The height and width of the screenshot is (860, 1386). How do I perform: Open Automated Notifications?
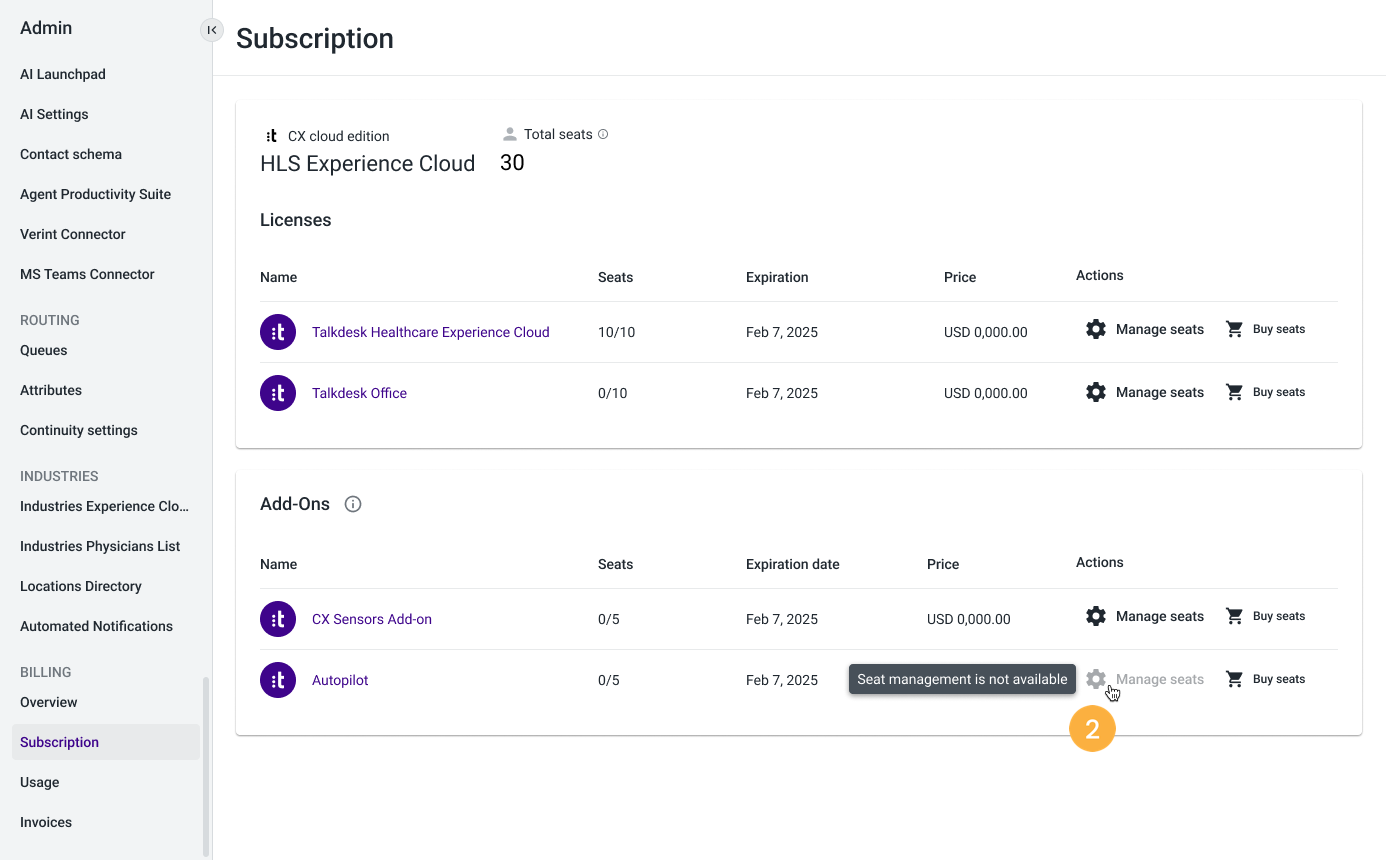tap(96, 626)
